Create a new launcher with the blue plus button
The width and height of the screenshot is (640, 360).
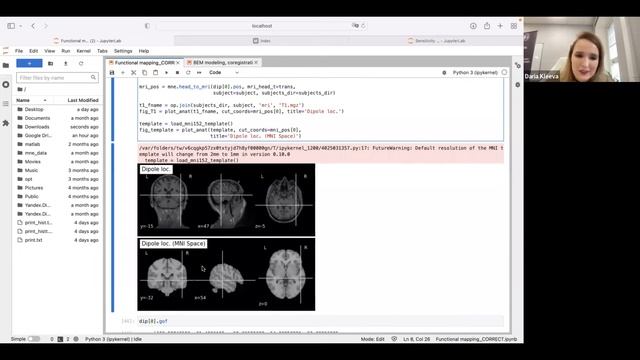pyautogui.click(x=29, y=63)
